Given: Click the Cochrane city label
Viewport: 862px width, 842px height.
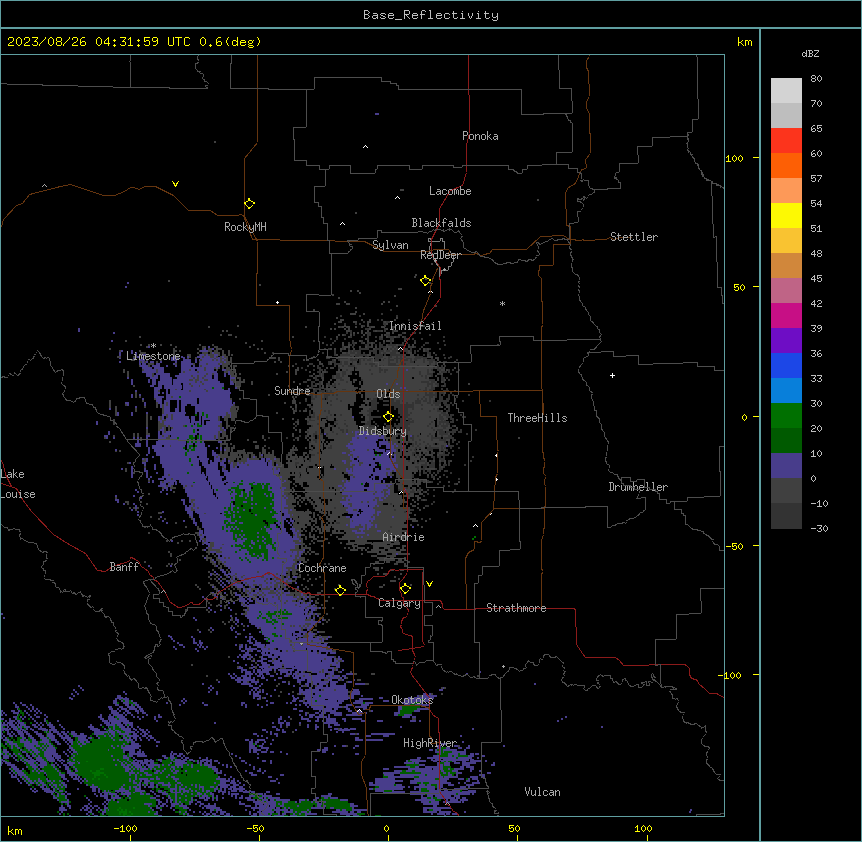Looking at the screenshot, I should click(x=322, y=568).
